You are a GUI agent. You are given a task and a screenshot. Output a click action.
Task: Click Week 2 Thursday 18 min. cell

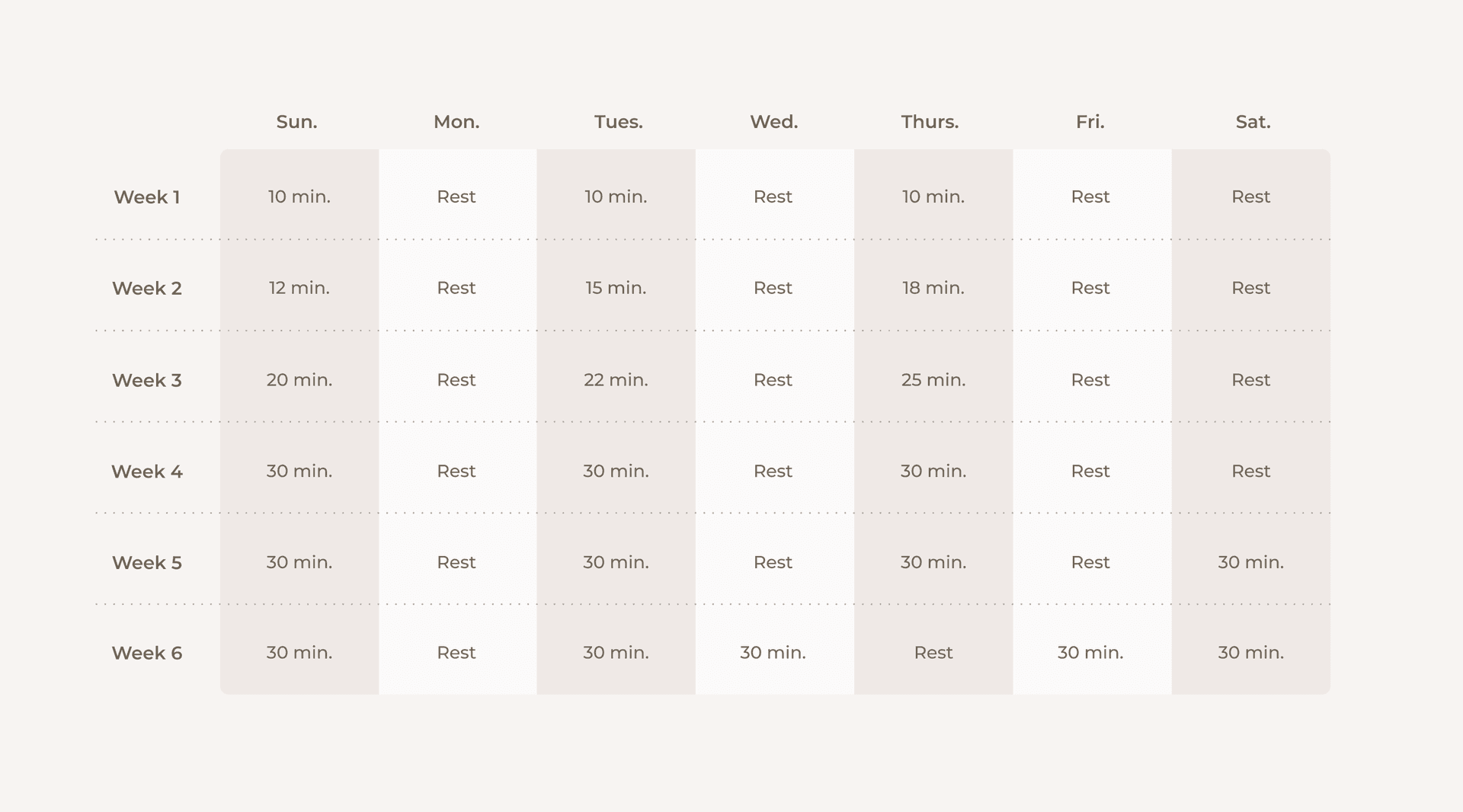click(x=933, y=288)
